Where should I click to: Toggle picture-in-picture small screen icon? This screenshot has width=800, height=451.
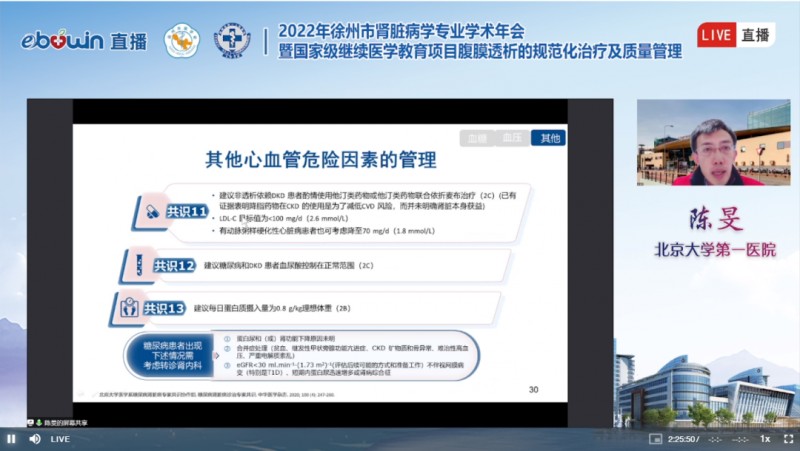click(655, 439)
